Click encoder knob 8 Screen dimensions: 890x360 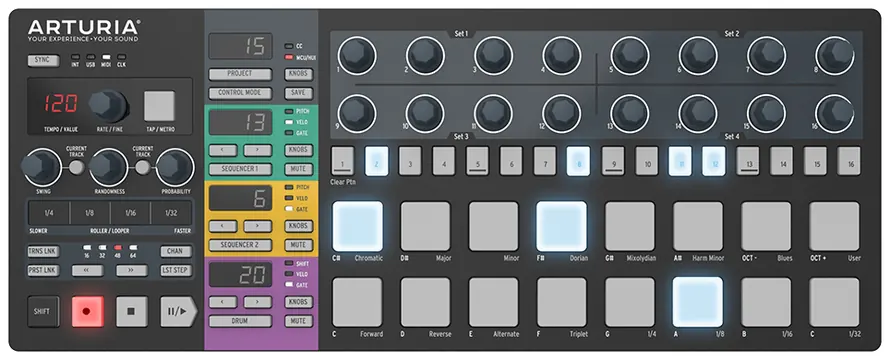[x=834, y=56]
